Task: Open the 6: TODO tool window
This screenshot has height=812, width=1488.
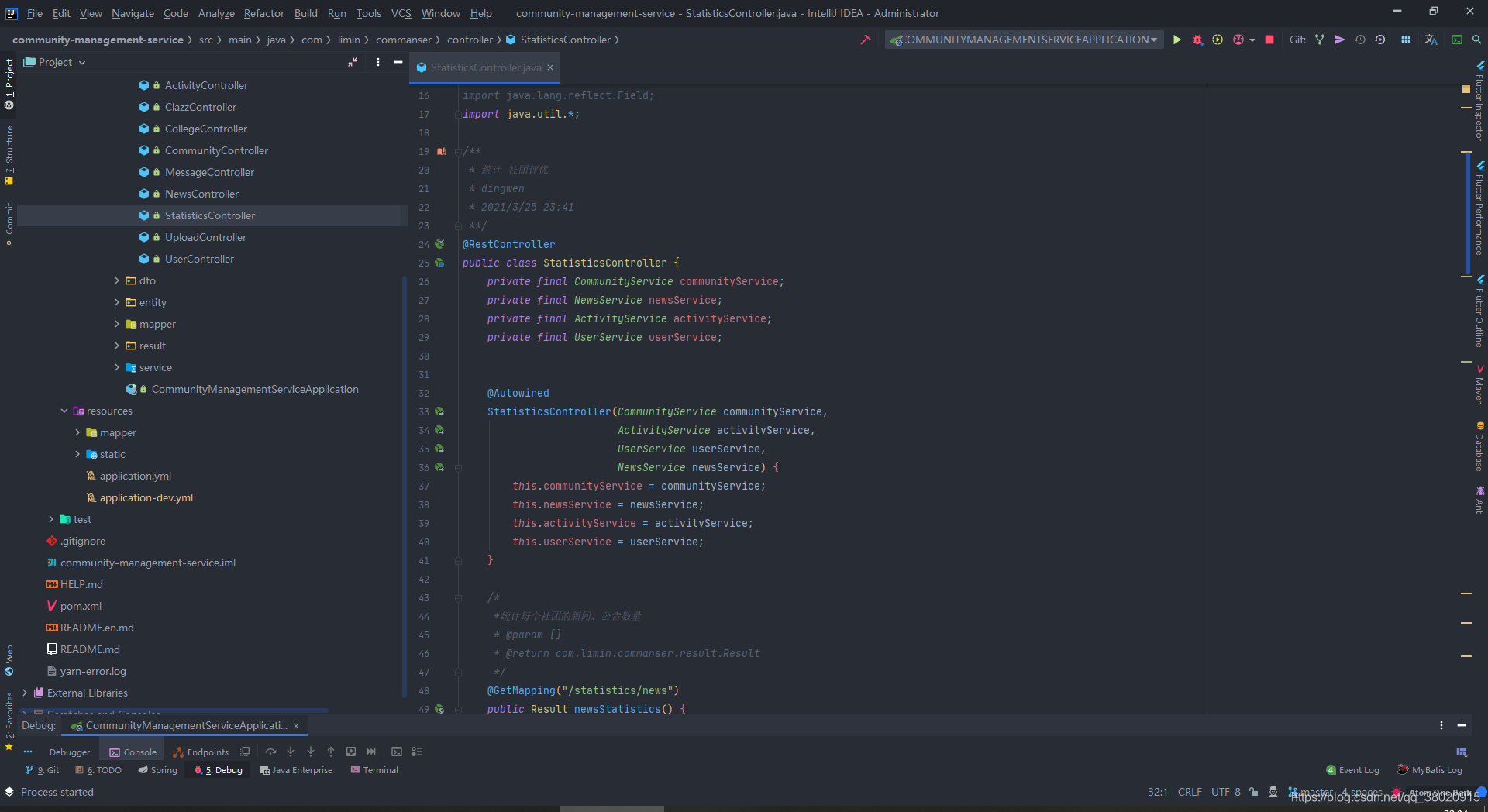Action: 98,770
